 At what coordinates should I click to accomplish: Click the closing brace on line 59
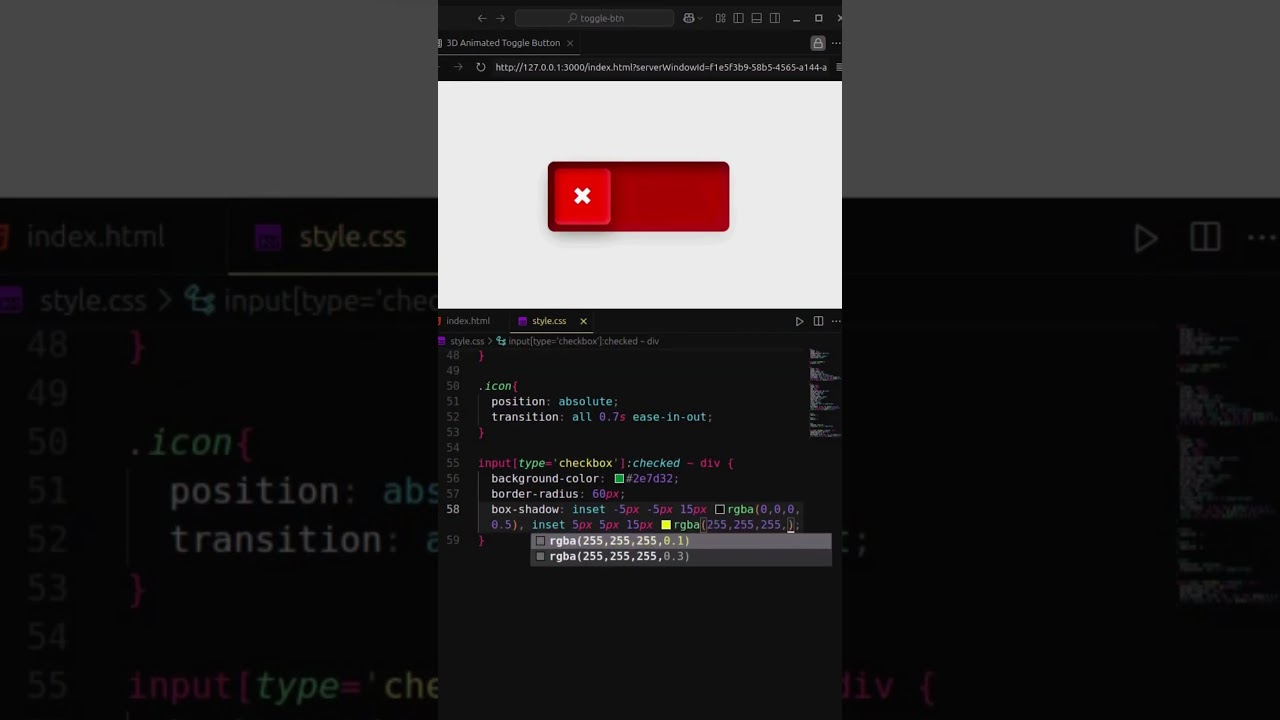pos(481,541)
